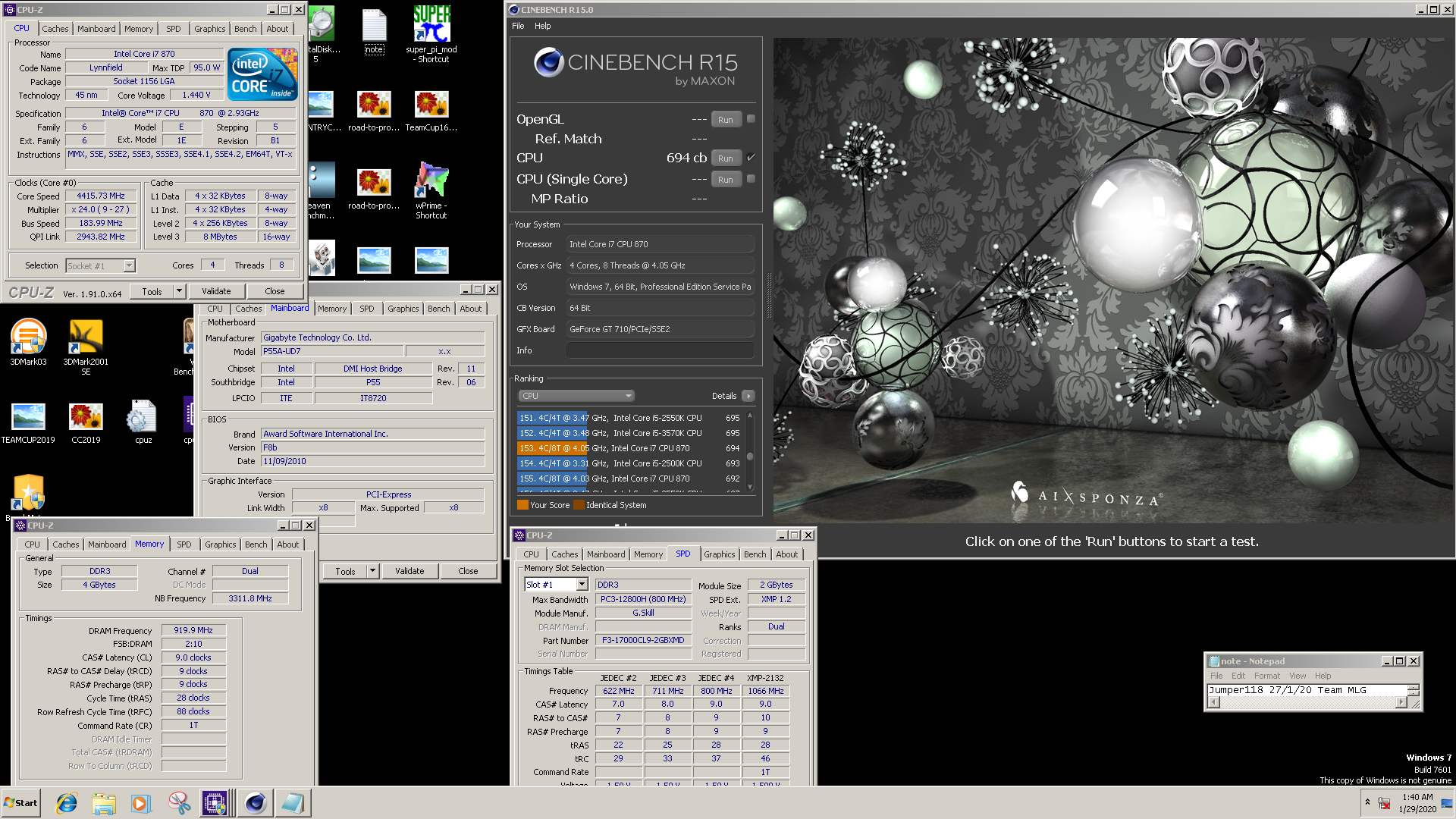
Task: Click the Start button
Action: point(21,803)
